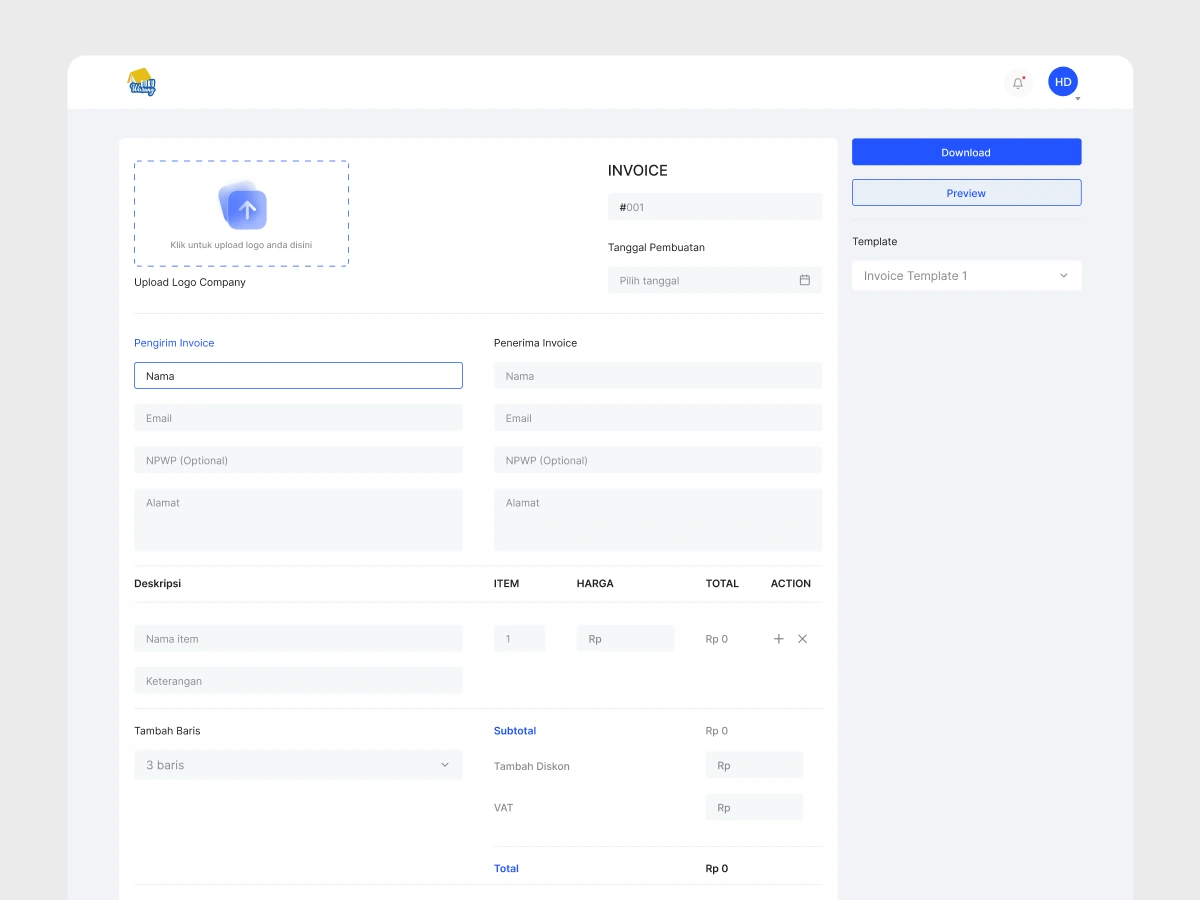The width and height of the screenshot is (1200, 900).
Task: Click the X icon to remove item row
Action: 802,638
